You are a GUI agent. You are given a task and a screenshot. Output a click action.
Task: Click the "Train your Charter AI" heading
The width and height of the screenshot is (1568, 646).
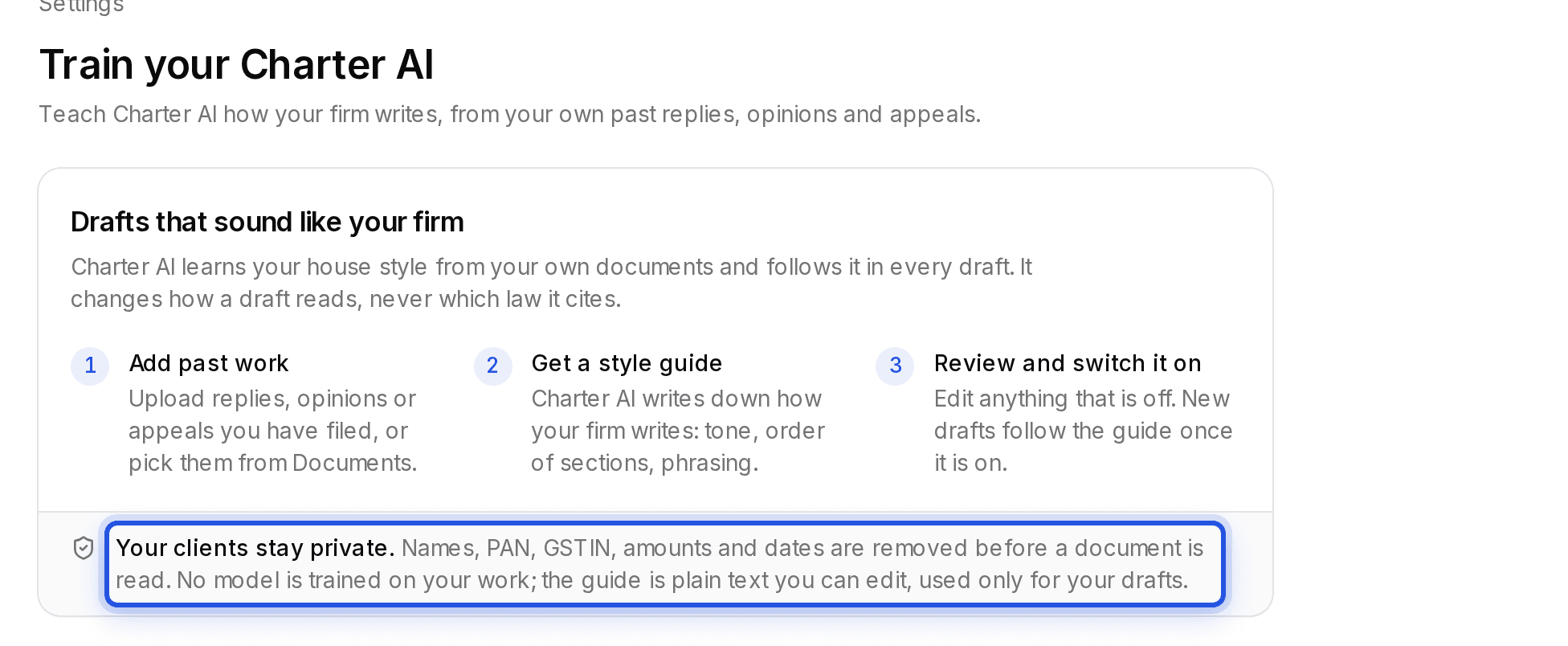pos(237,64)
